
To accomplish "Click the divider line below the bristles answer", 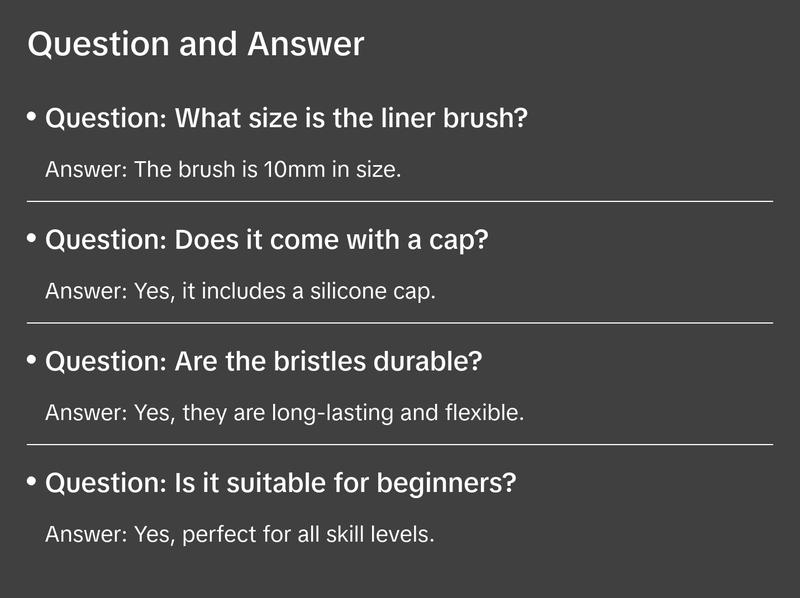I will (400, 444).
